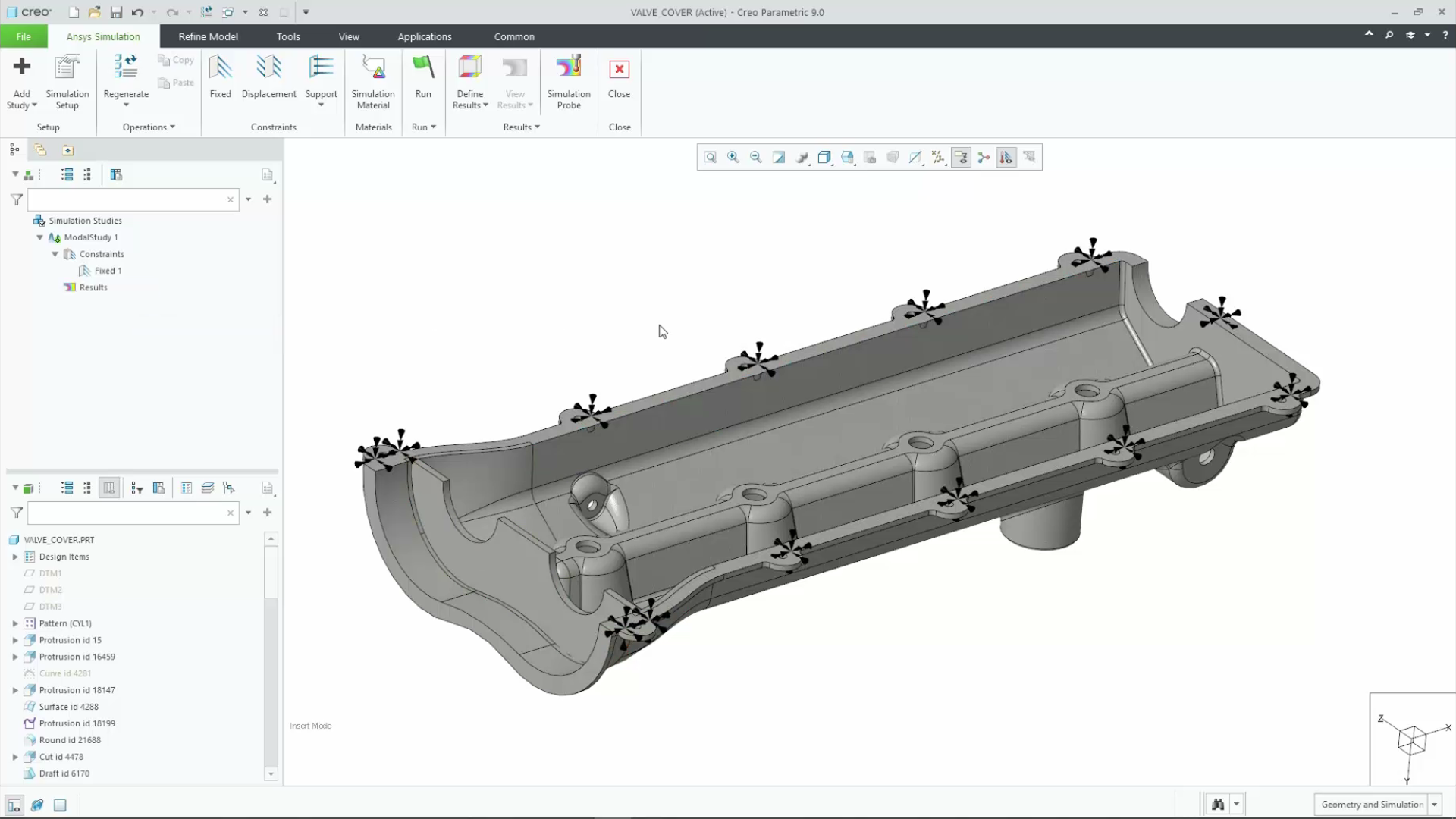Viewport: 1456px width, 819px height.
Task: Click the Refit view icon
Action: pyautogui.click(x=711, y=157)
